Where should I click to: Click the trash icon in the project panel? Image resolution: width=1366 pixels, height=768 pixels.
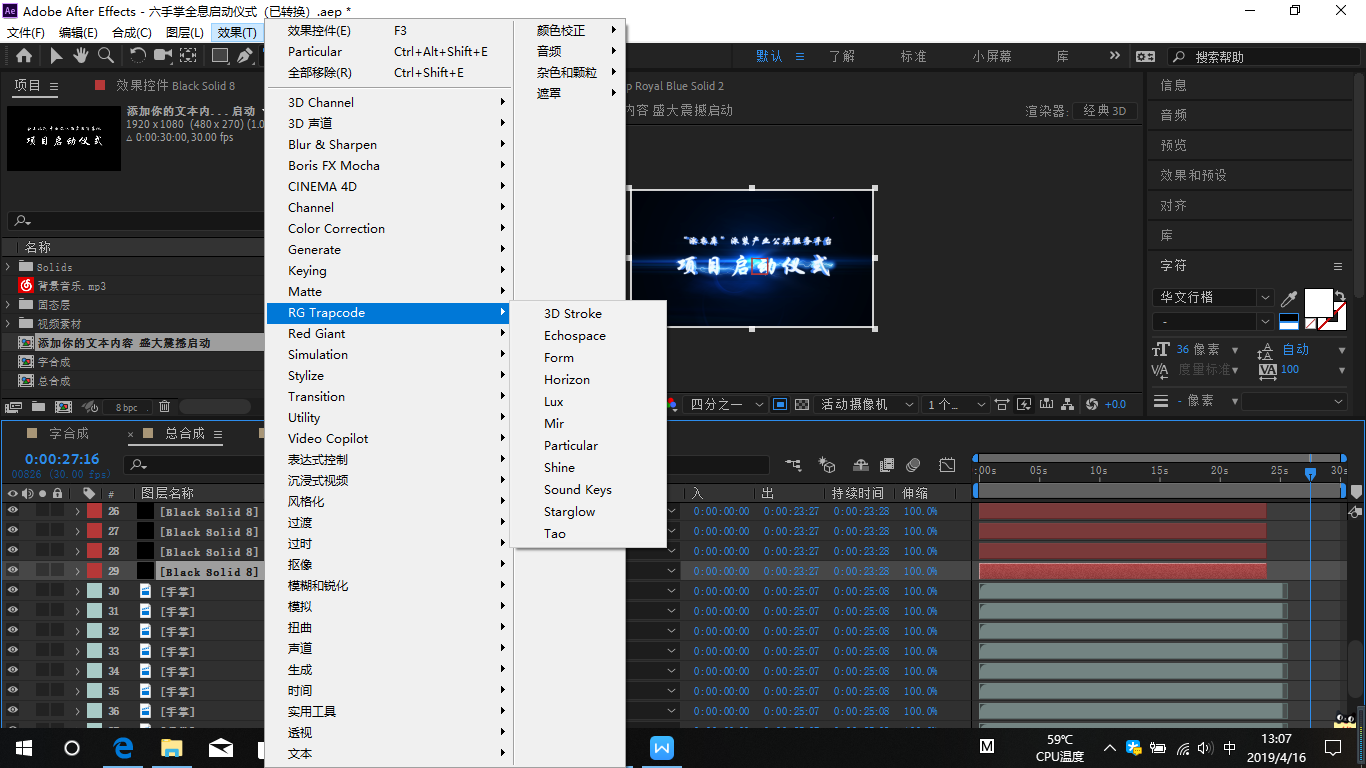point(165,406)
